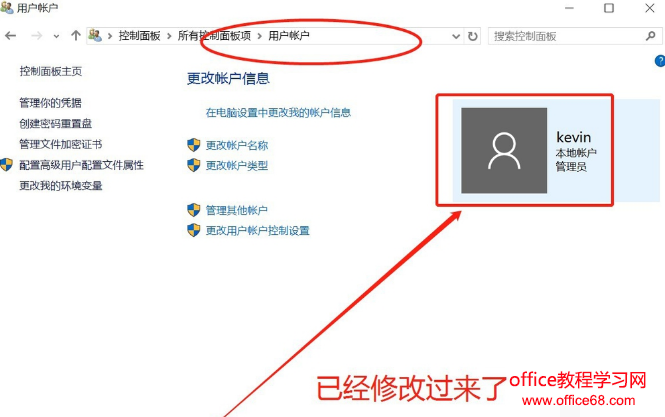The image size is (665, 417).
Task: Refresh the control panel page
Action: point(472,36)
